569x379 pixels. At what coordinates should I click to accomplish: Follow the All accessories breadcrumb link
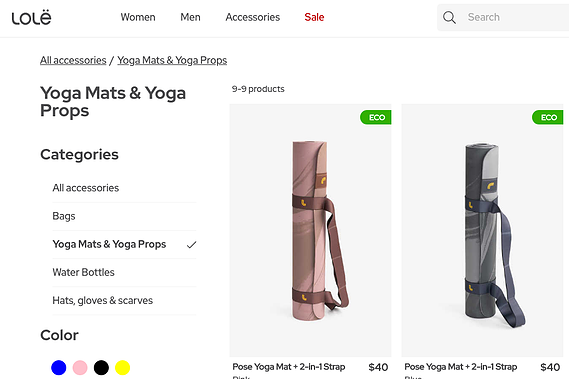pyautogui.click(x=73, y=60)
